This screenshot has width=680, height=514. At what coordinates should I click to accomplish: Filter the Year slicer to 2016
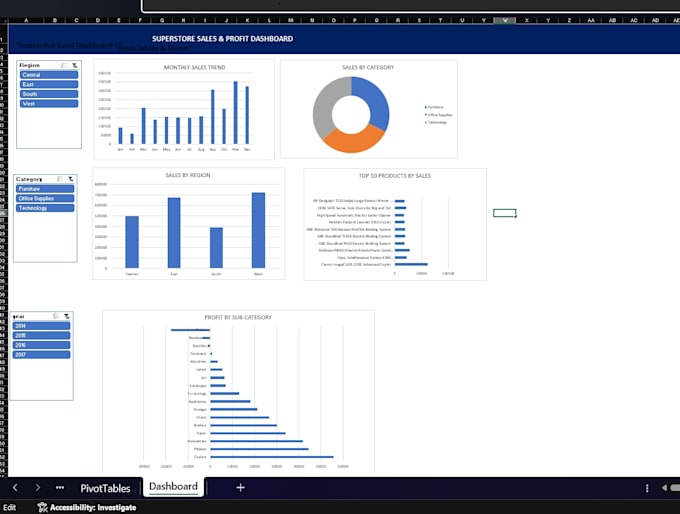pos(42,345)
